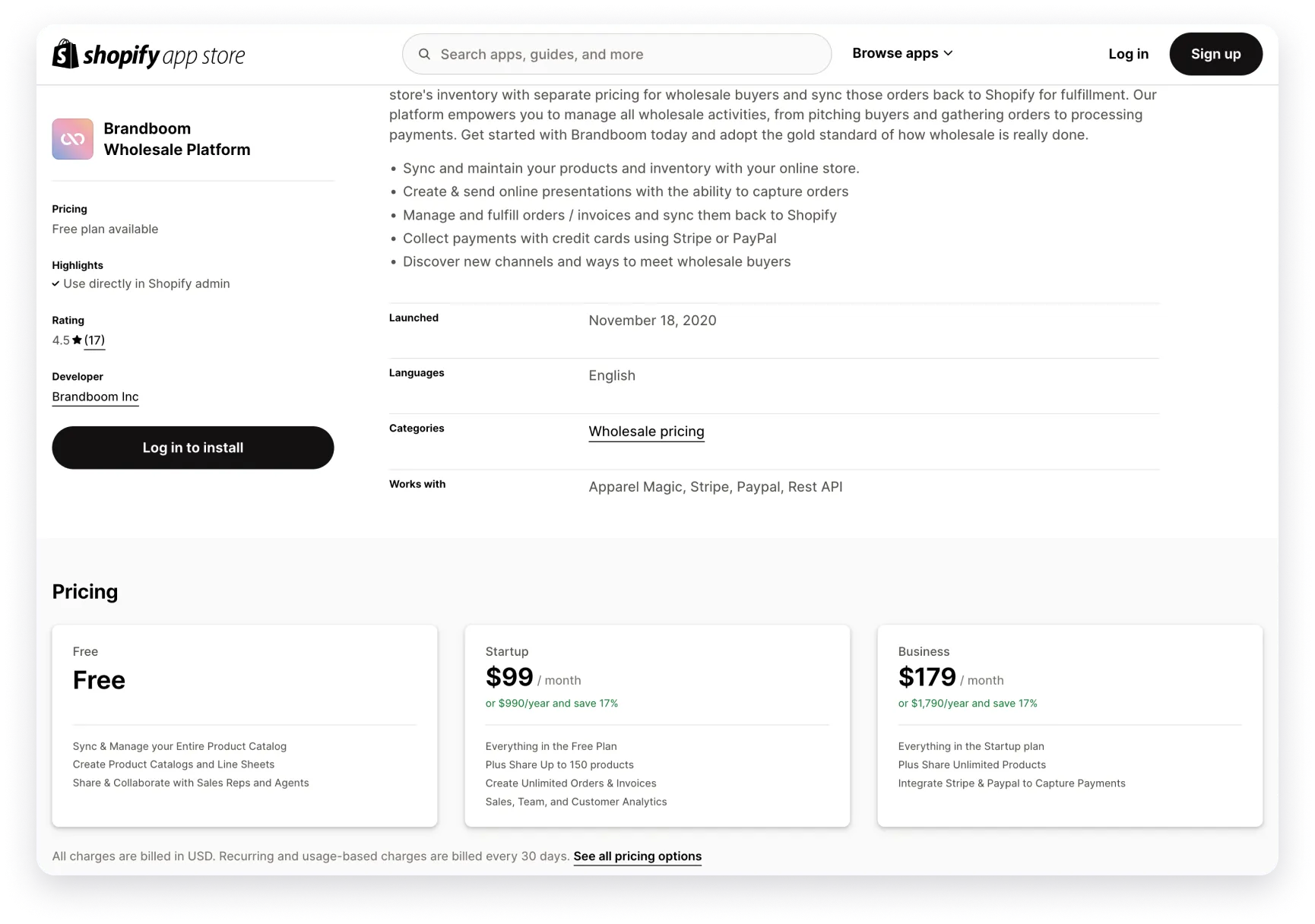Click the rating star icon
The image size is (1315, 924).
click(x=77, y=340)
